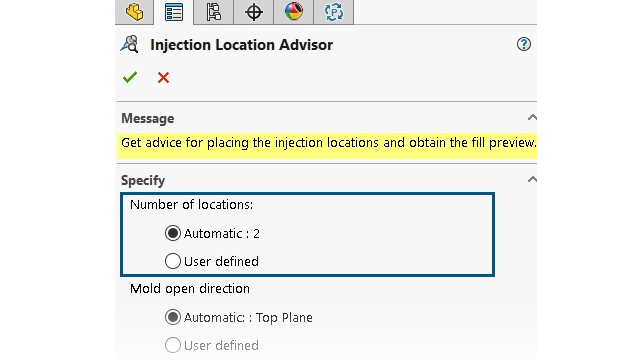Click the Injection Location Advisor title
Screen dimensions: 640x360
click(x=242, y=45)
